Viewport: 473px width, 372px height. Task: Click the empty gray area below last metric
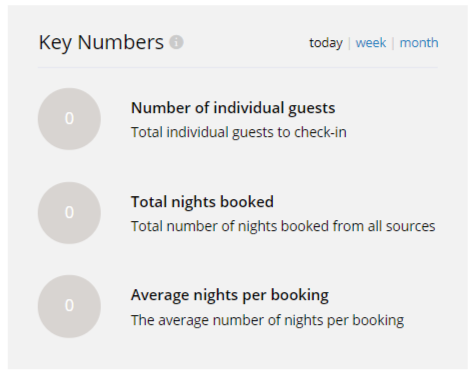(x=238, y=353)
